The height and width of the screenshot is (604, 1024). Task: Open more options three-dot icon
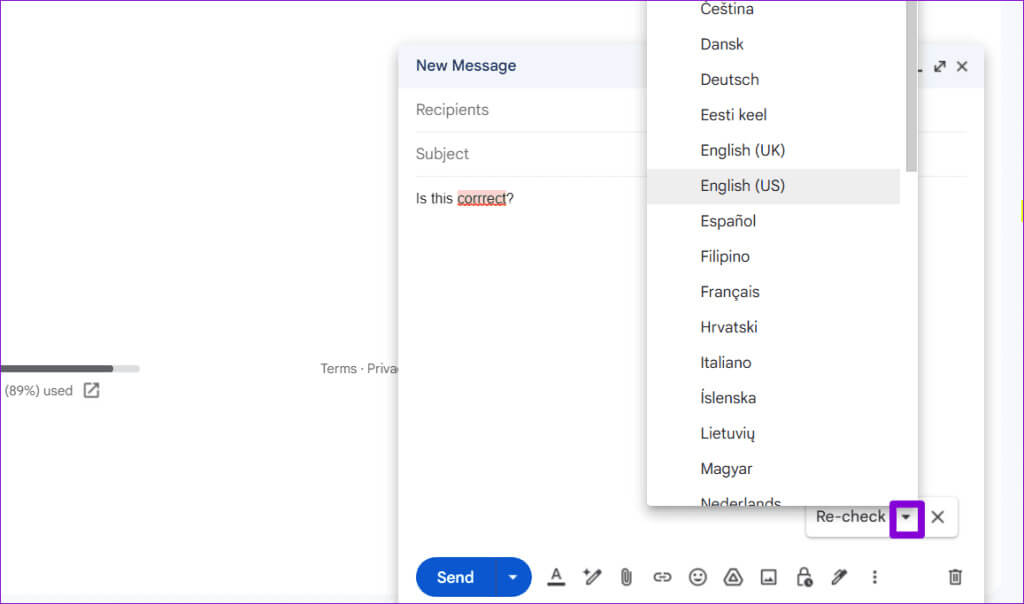click(874, 577)
